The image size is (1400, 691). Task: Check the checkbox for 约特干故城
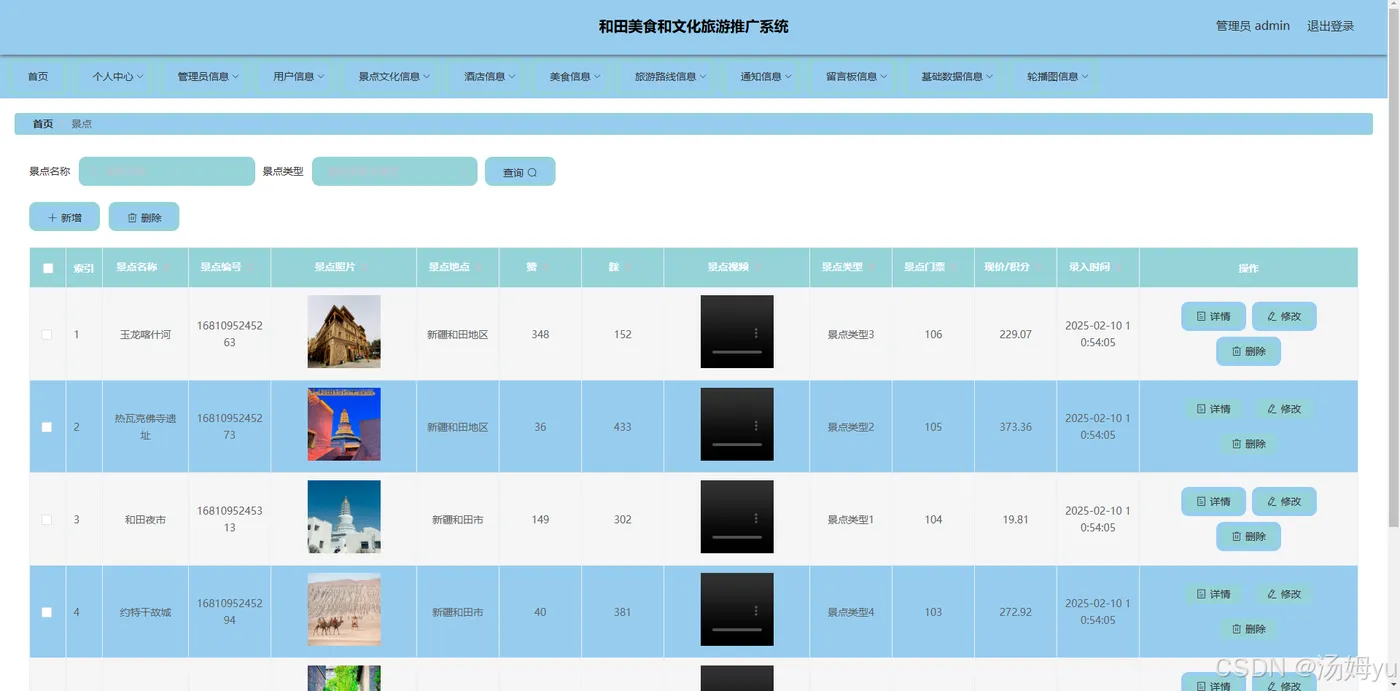pyautogui.click(x=47, y=612)
